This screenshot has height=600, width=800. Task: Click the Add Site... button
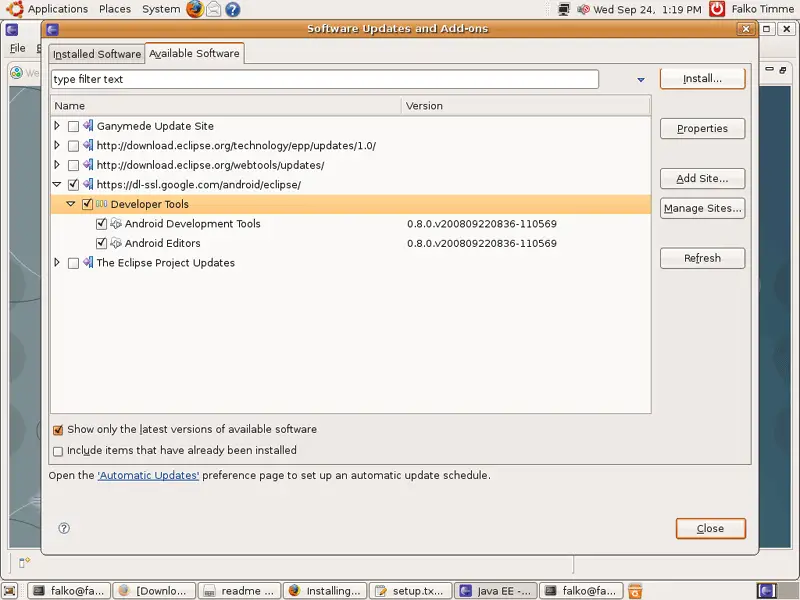pos(703,179)
